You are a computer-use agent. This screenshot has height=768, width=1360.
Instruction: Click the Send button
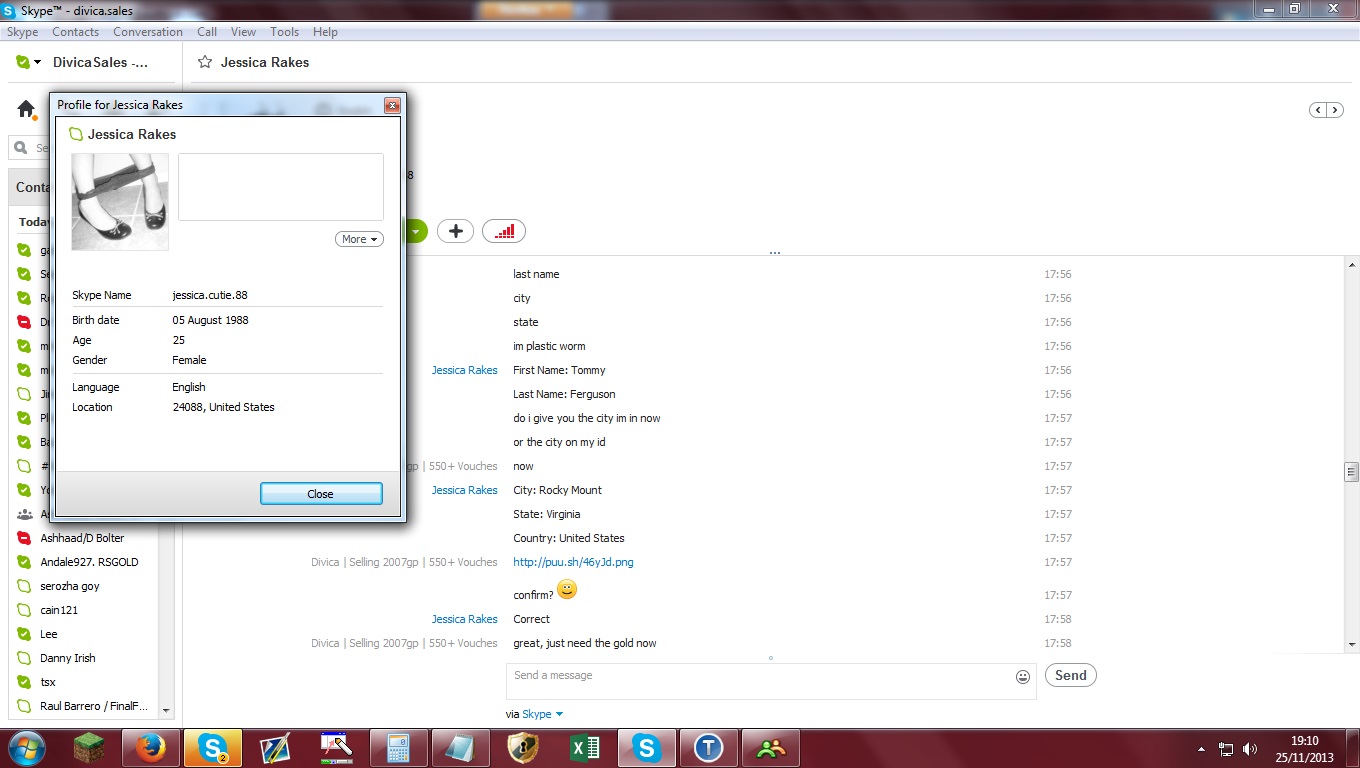tap(1070, 675)
